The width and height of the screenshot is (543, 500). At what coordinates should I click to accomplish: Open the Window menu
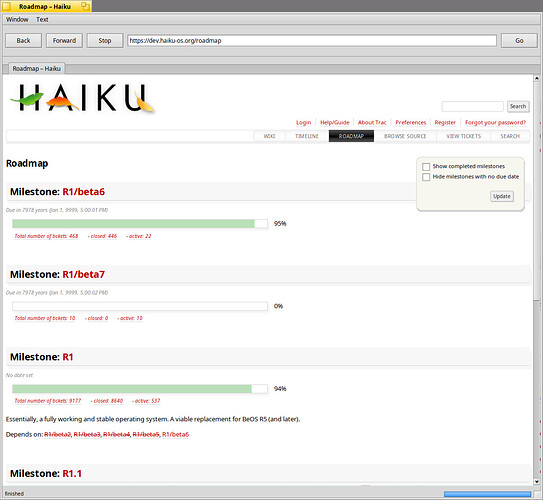point(17,19)
